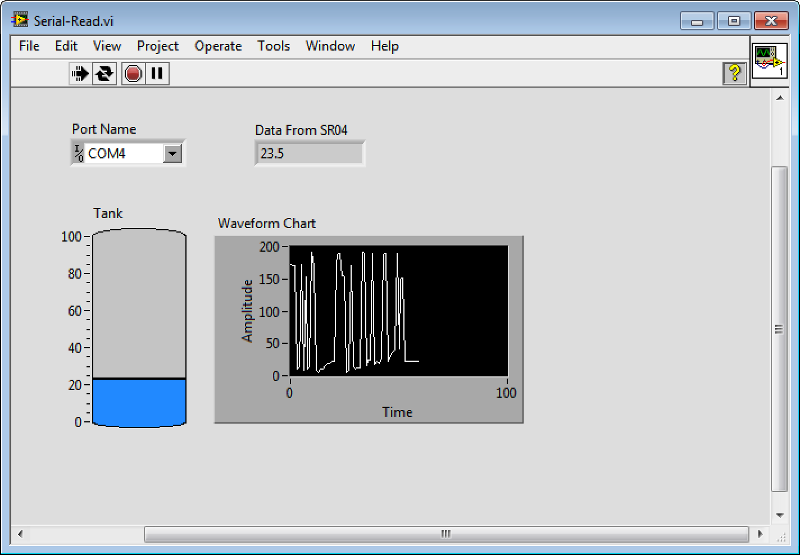Minimize the Serial-Read.vi window
Screen dimensions: 800x555
click(x=697, y=21)
